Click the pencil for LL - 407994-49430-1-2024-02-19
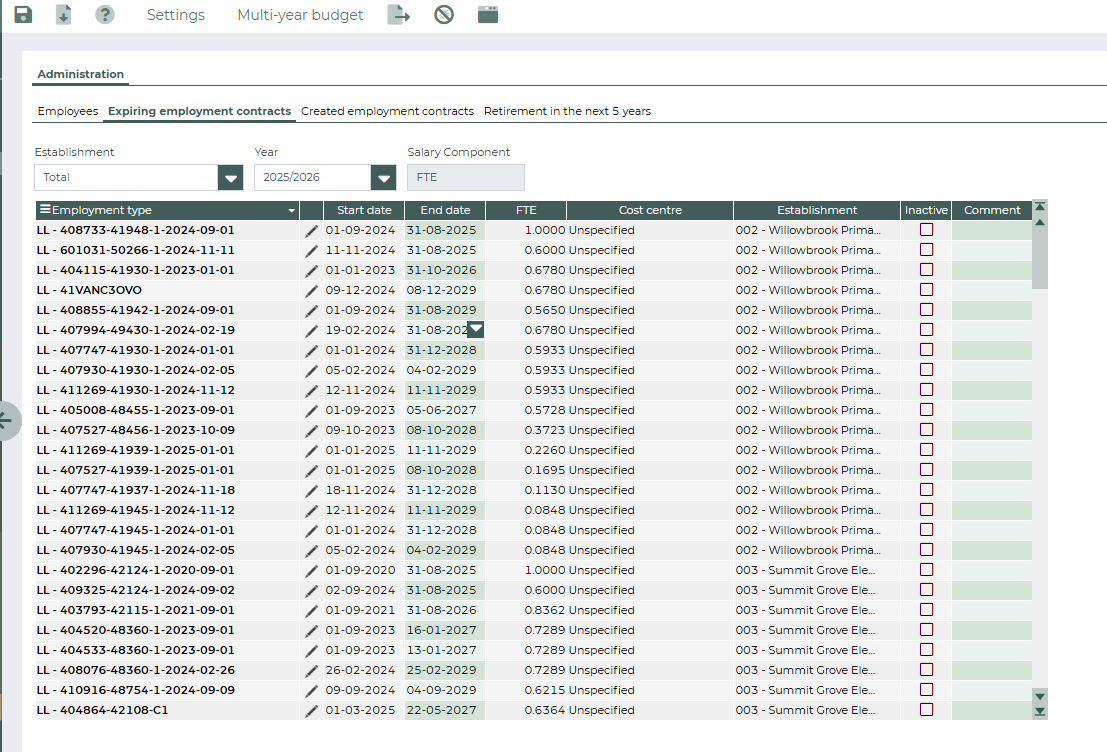The image size is (1107, 752). pyautogui.click(x=311, y=330)
